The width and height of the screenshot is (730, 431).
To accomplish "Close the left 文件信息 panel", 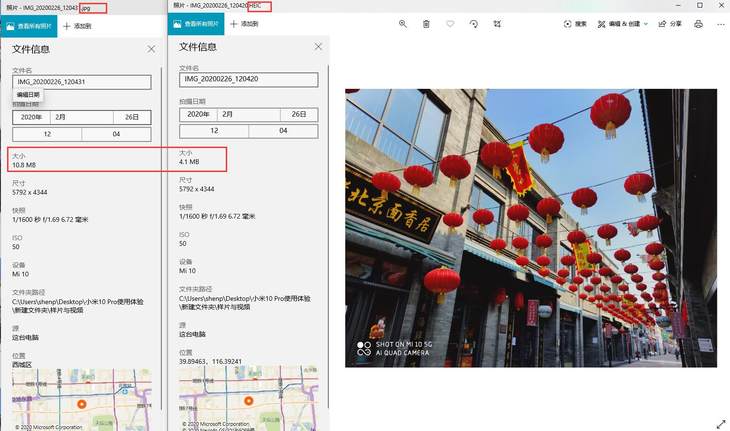I will point(151,48).
